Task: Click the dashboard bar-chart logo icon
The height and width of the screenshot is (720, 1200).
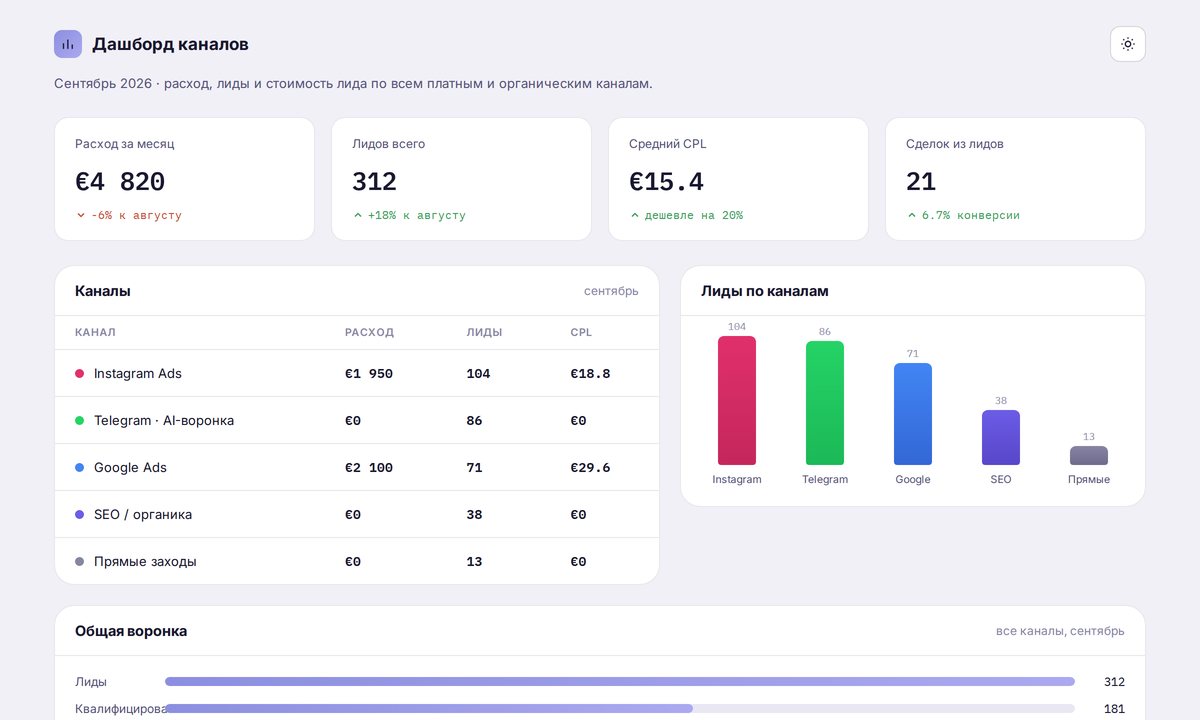Action: click(x=68, y=44)
